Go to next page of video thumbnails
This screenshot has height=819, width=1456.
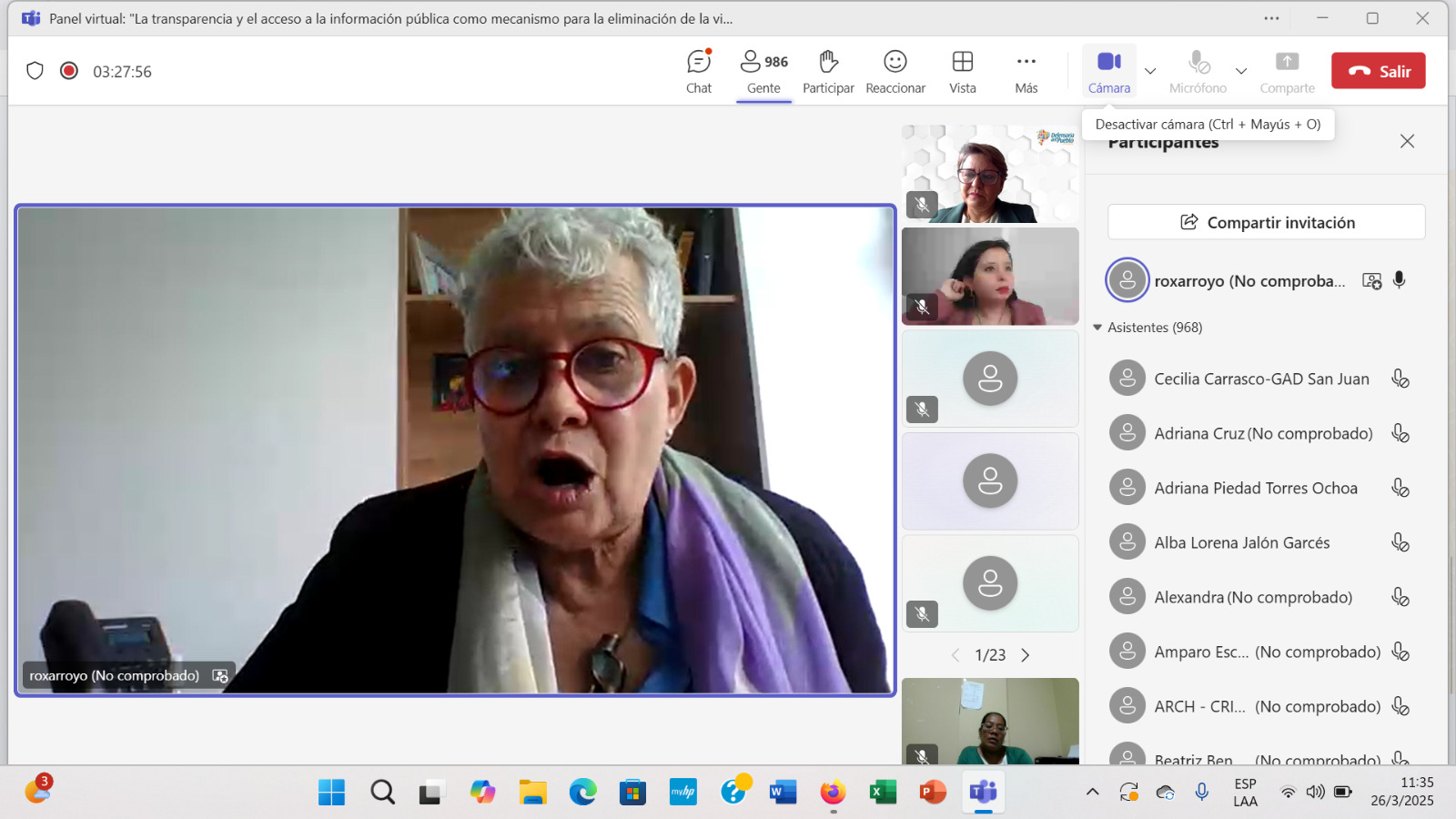pyautogui.click(x=1026, y=655)
